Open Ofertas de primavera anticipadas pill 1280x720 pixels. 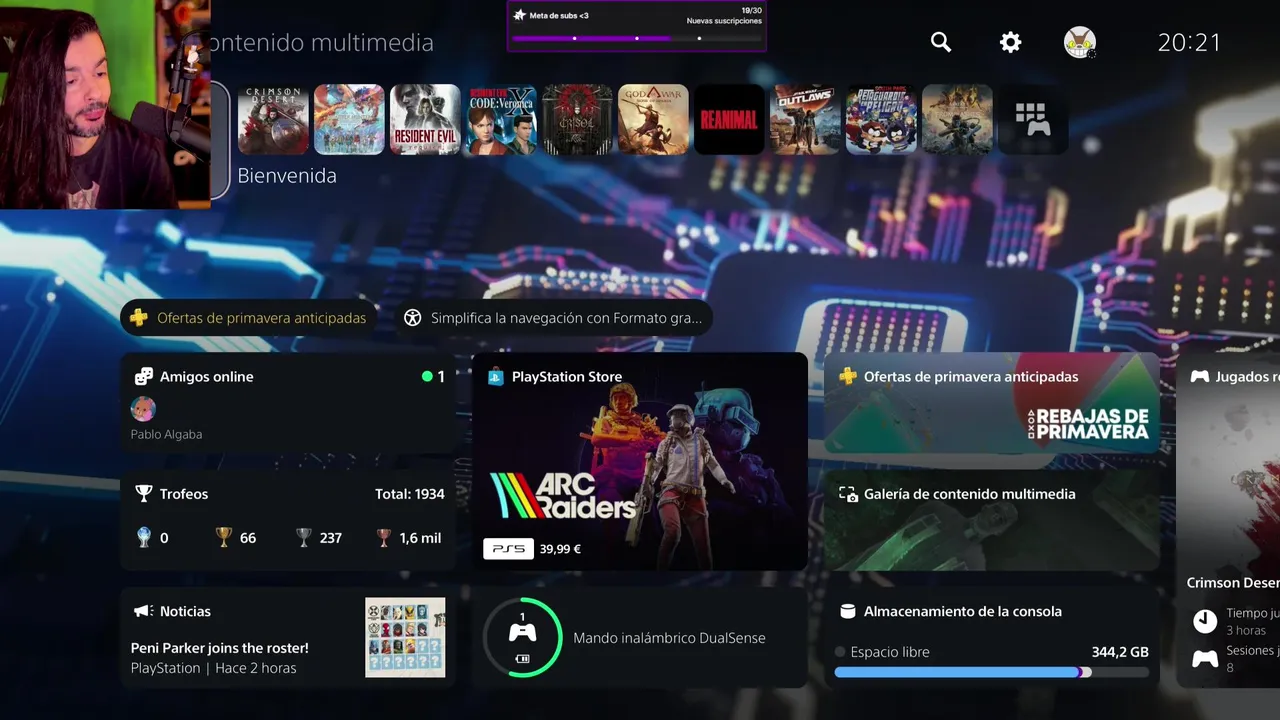249,318
